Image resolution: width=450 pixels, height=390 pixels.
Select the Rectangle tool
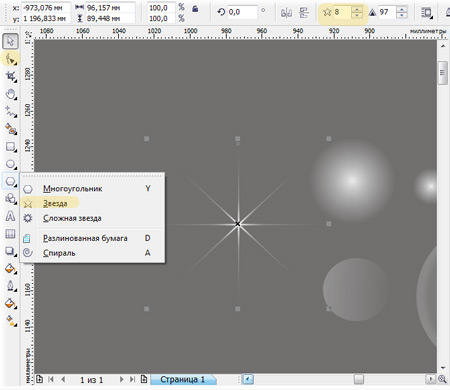click(11, 147)
